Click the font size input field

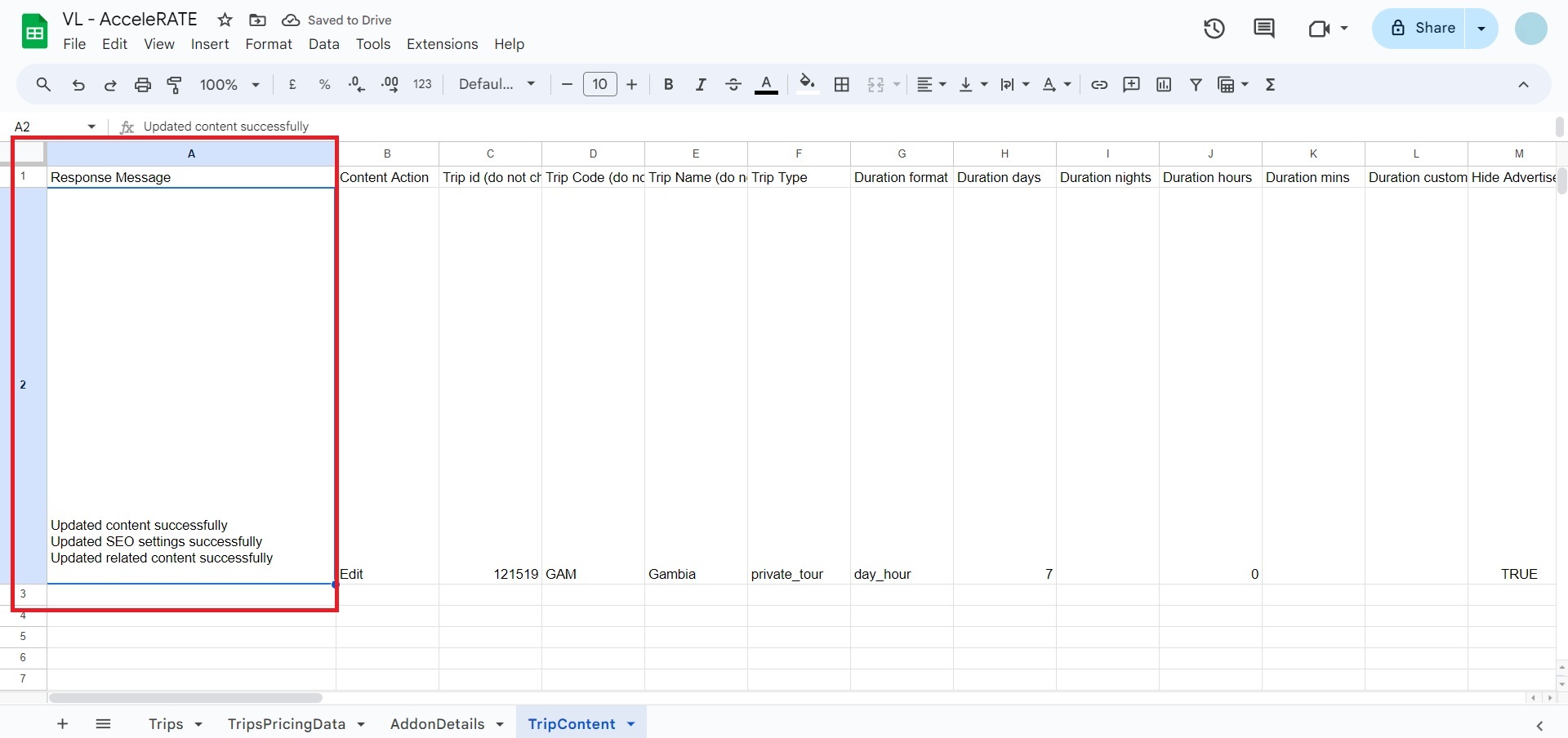tap(599, 84)
